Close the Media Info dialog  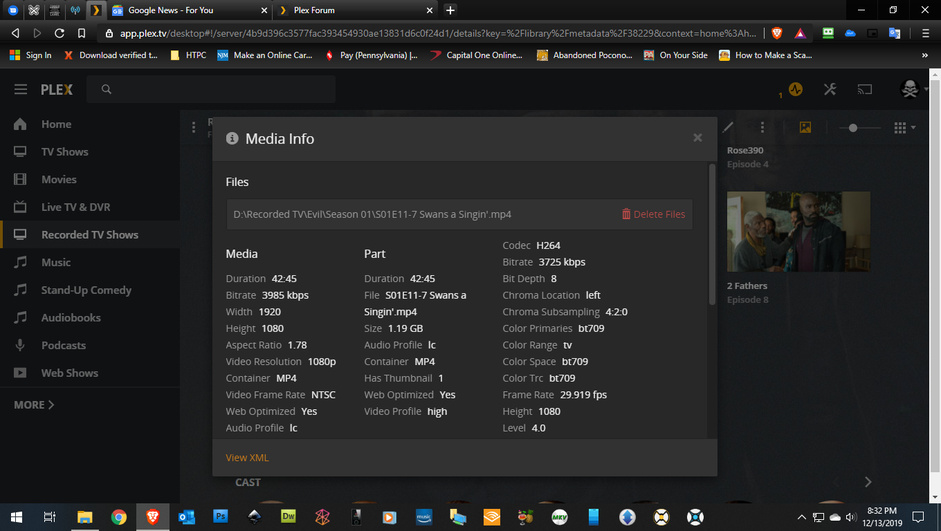tap(697, 138)
